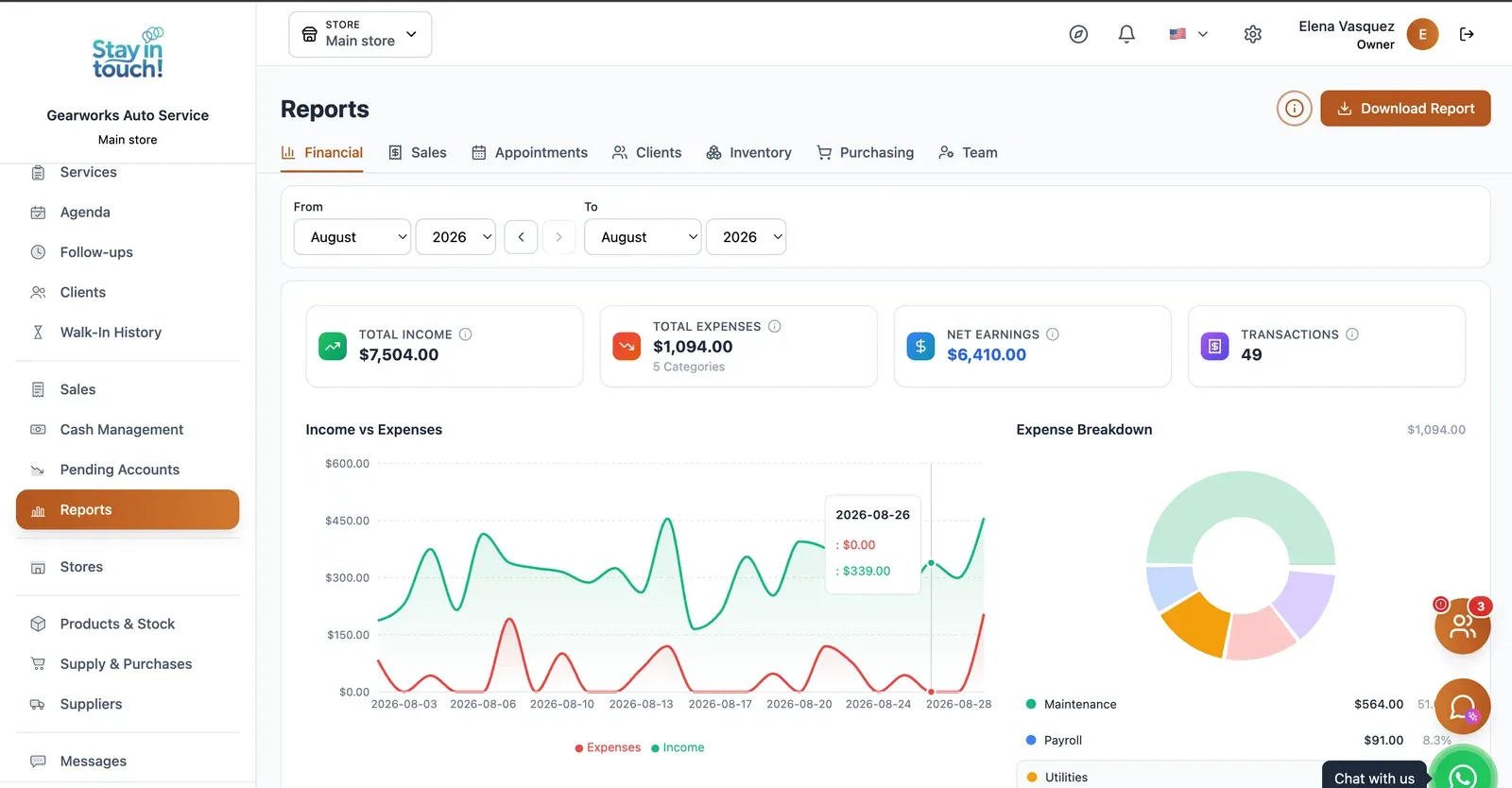Open From month dropdown

pyautogui.click(x=352, y=237)
